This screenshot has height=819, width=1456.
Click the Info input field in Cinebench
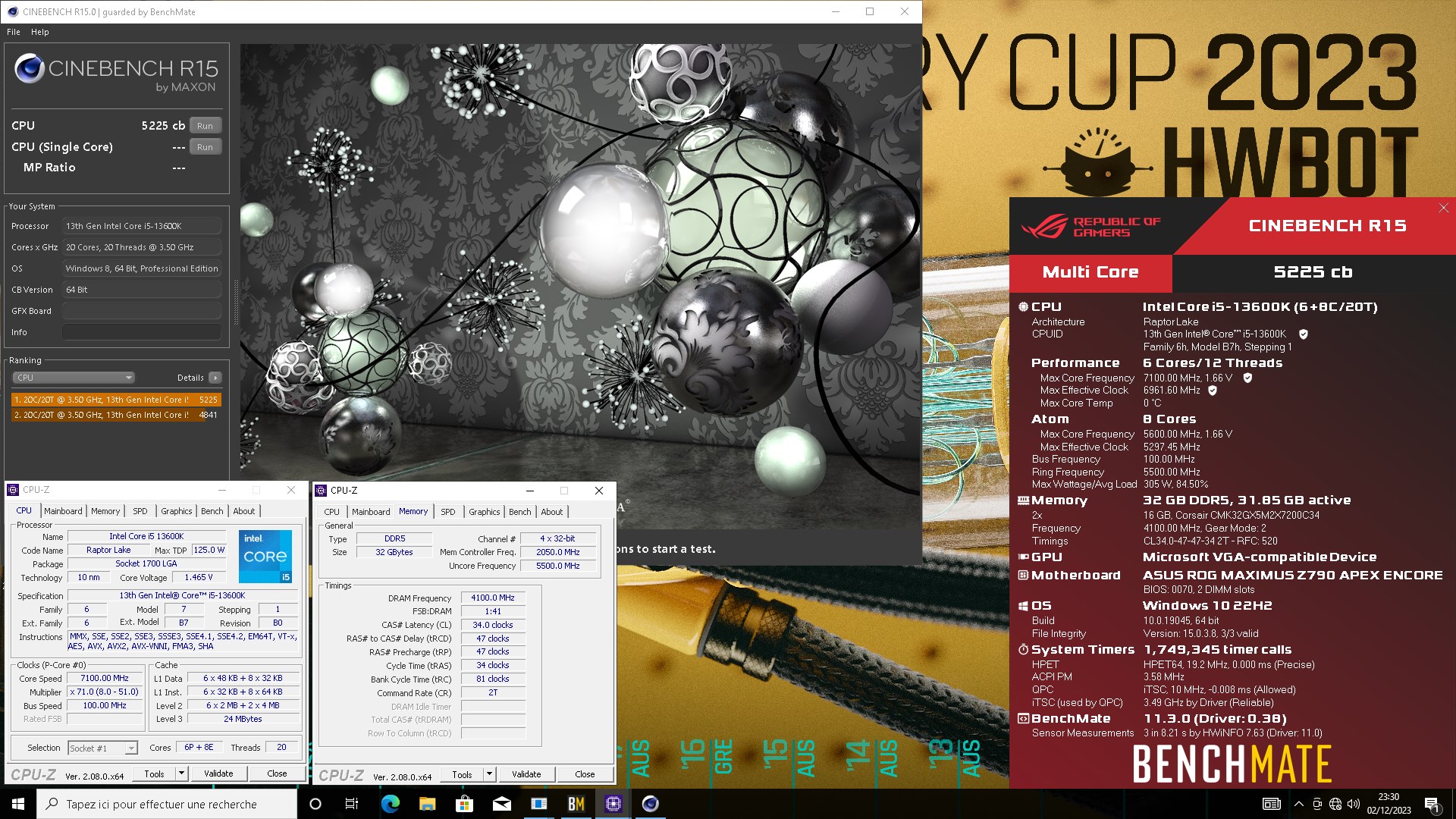click(x=142, y=332)
